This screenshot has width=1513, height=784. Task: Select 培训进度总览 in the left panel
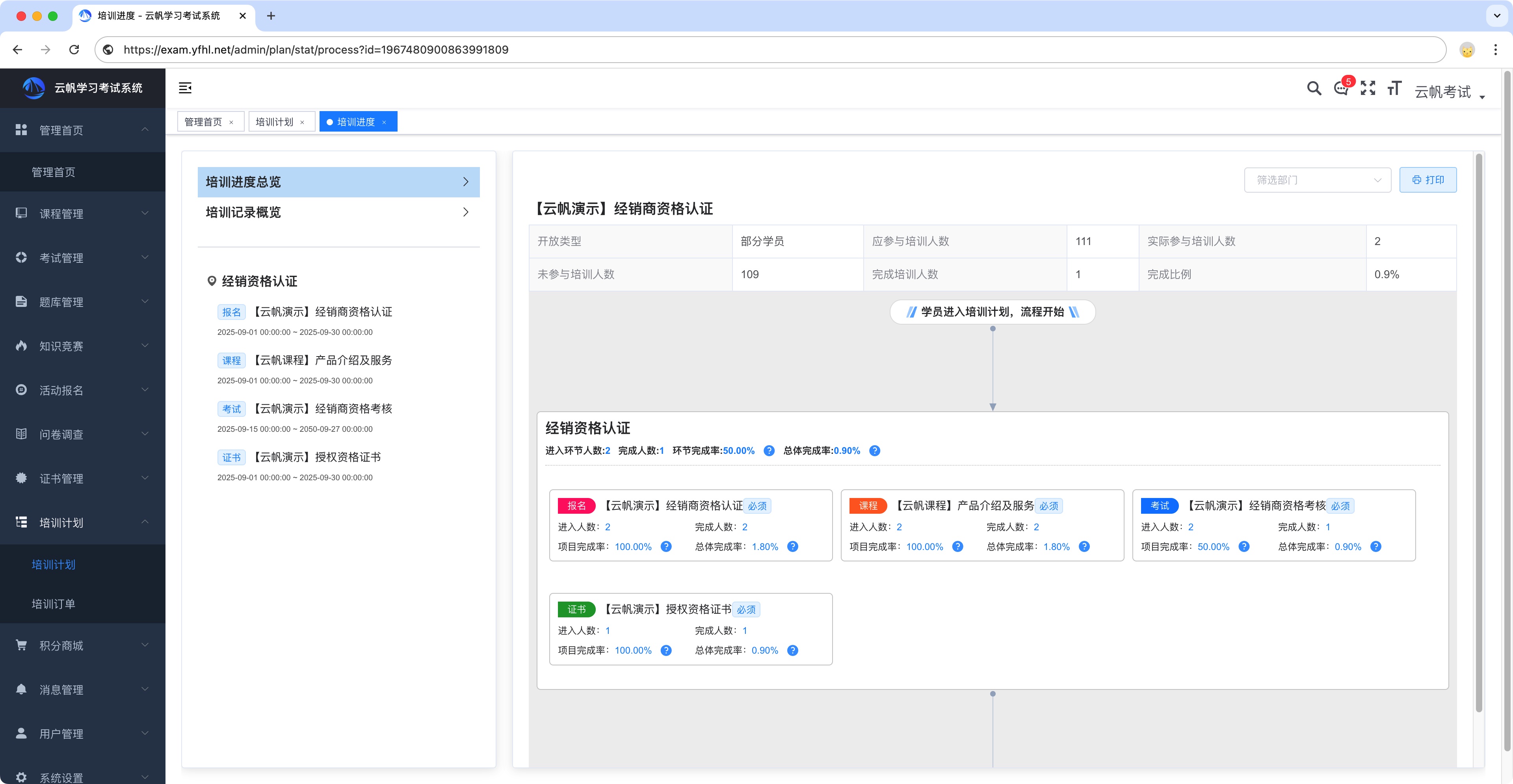click(x=338, y=182)
